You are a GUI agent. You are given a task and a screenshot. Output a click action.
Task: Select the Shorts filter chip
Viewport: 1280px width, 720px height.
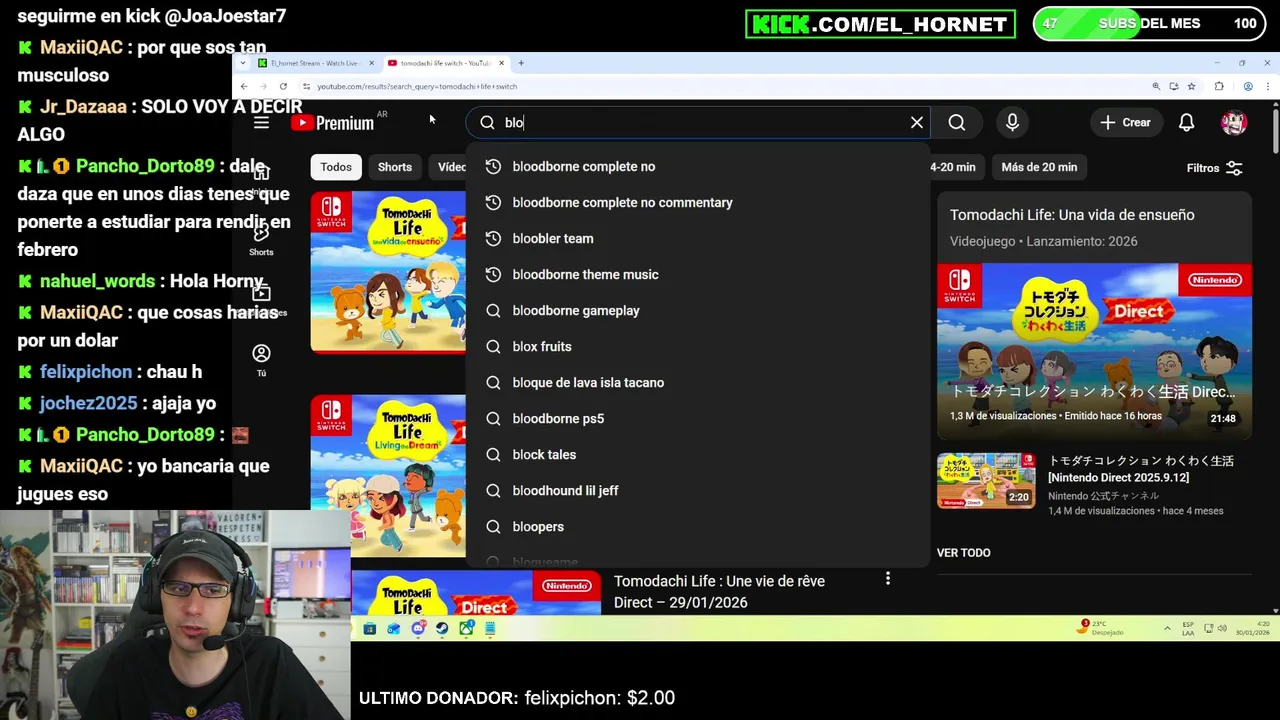pyautogui.click(x=395, y=167)
